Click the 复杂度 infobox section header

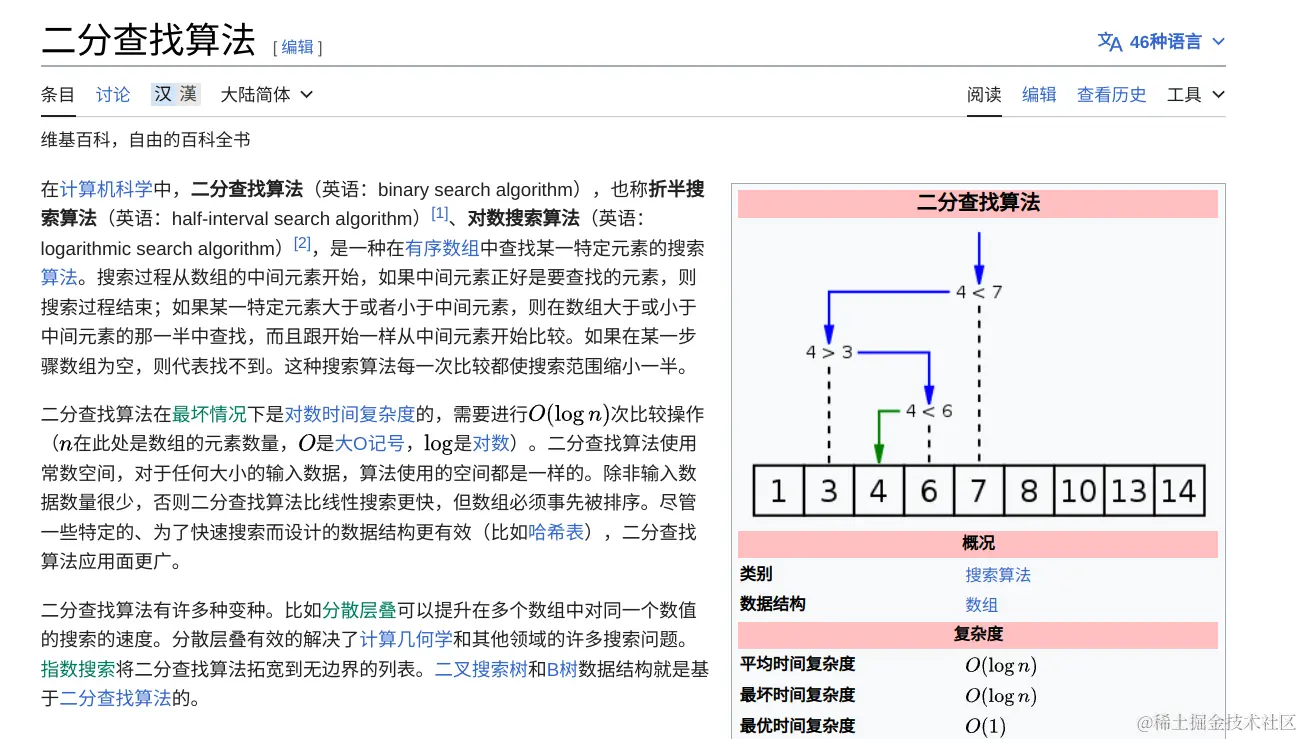978,635
